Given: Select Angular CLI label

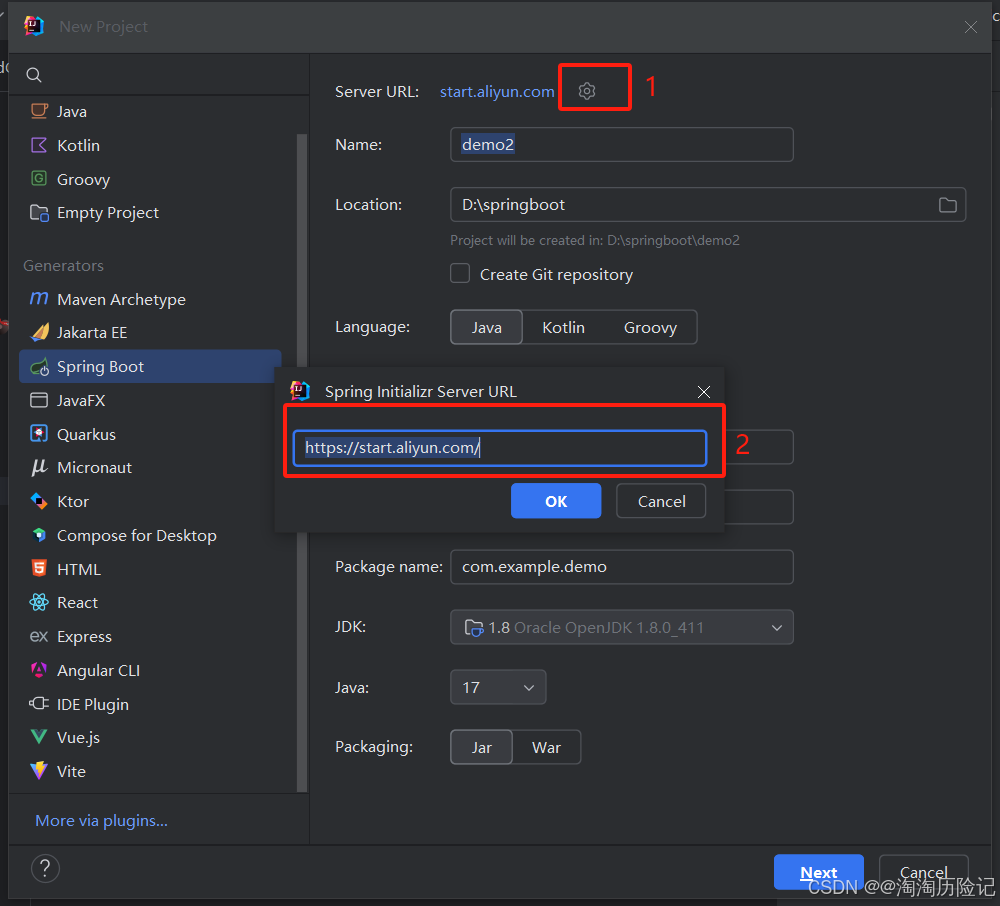Looking at the screenshot, I should 98,671.
